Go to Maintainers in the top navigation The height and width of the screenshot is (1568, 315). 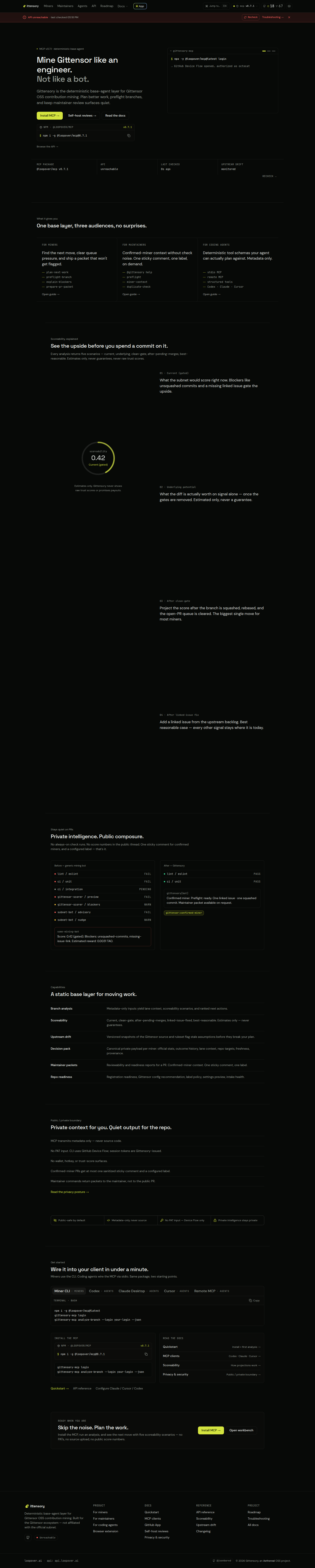[x=65, y=6]
